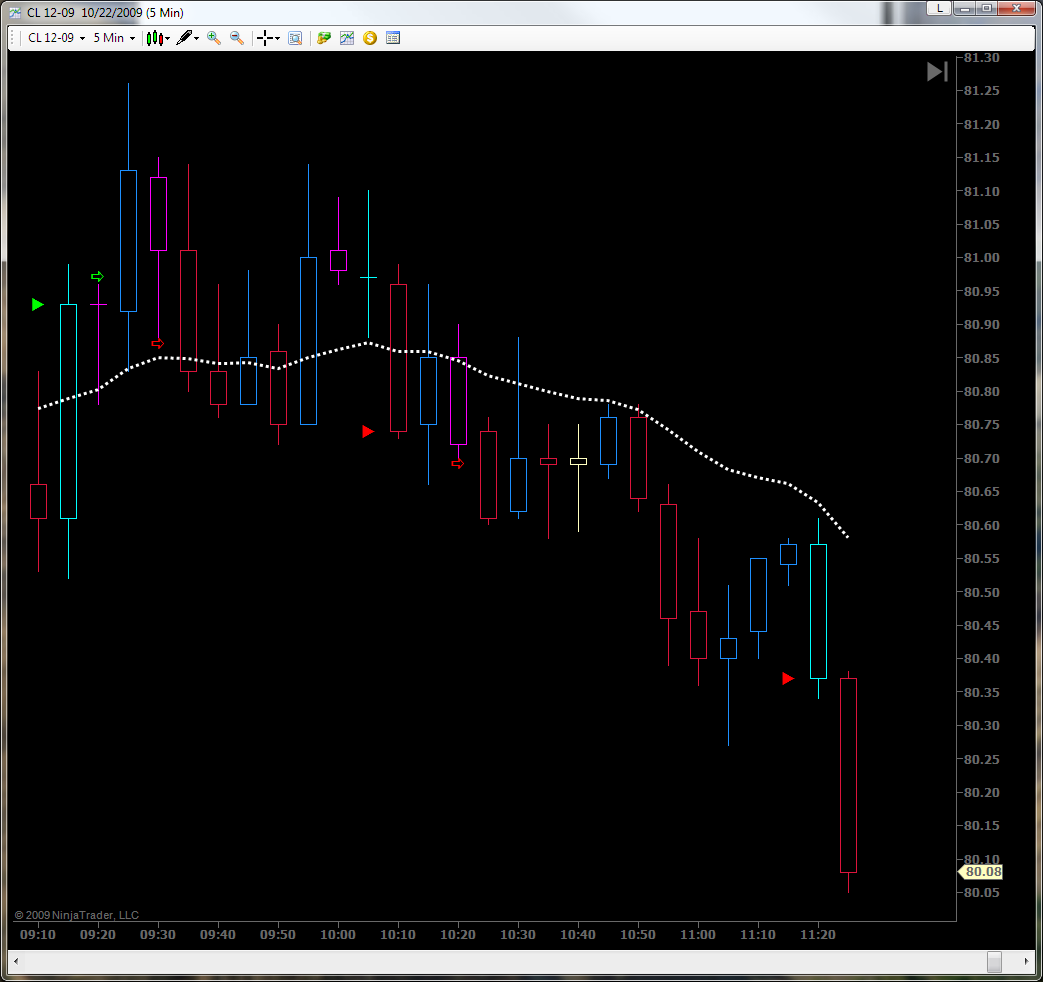1043x982 pixels.
Task: Click the red filled triangle near 11:15
Action: click(x=788, y=679)
